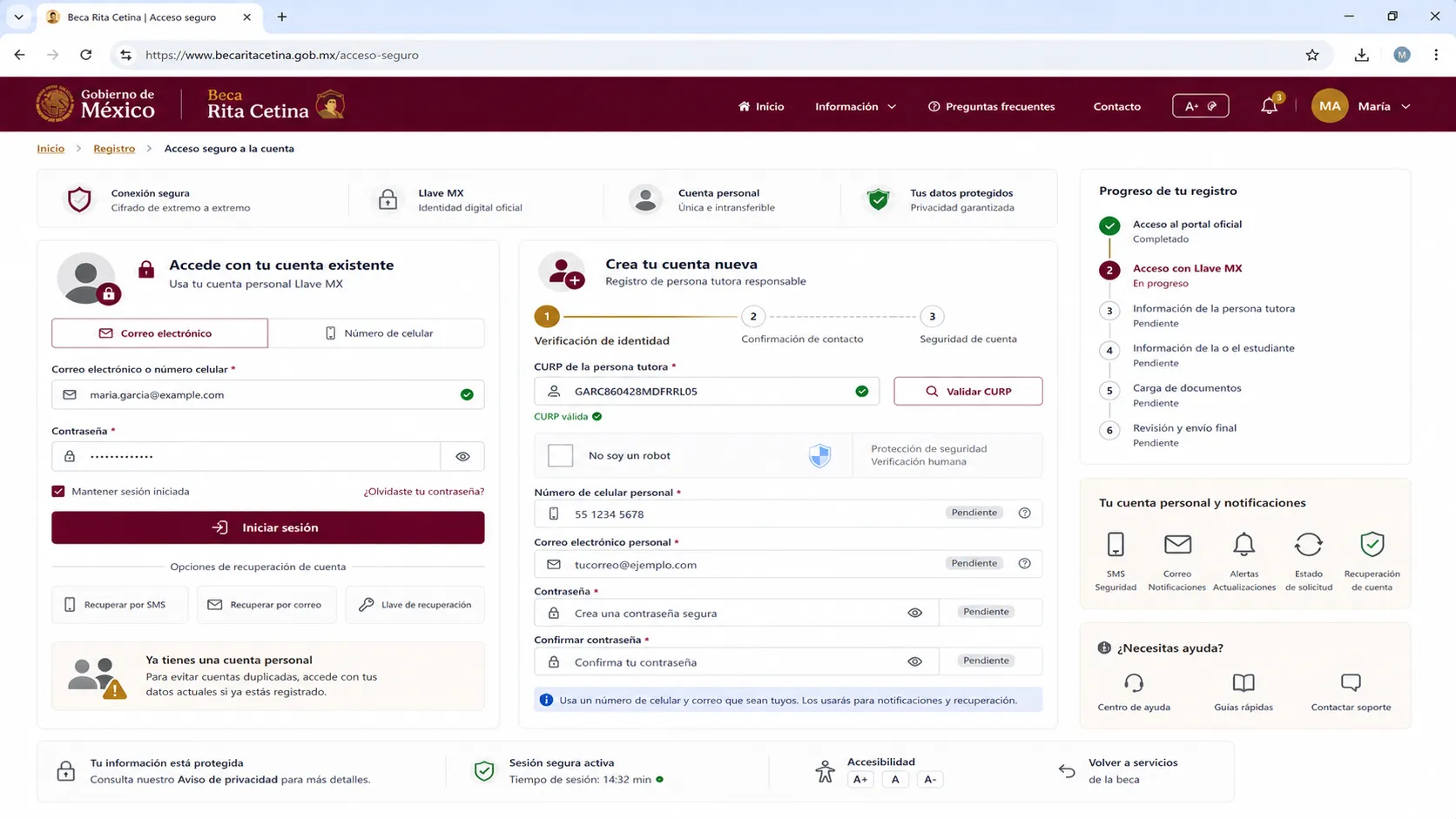This screenshot has height=819, width=1456.
Task: Click the Inicio breadcrumb link
Action: 51,148
